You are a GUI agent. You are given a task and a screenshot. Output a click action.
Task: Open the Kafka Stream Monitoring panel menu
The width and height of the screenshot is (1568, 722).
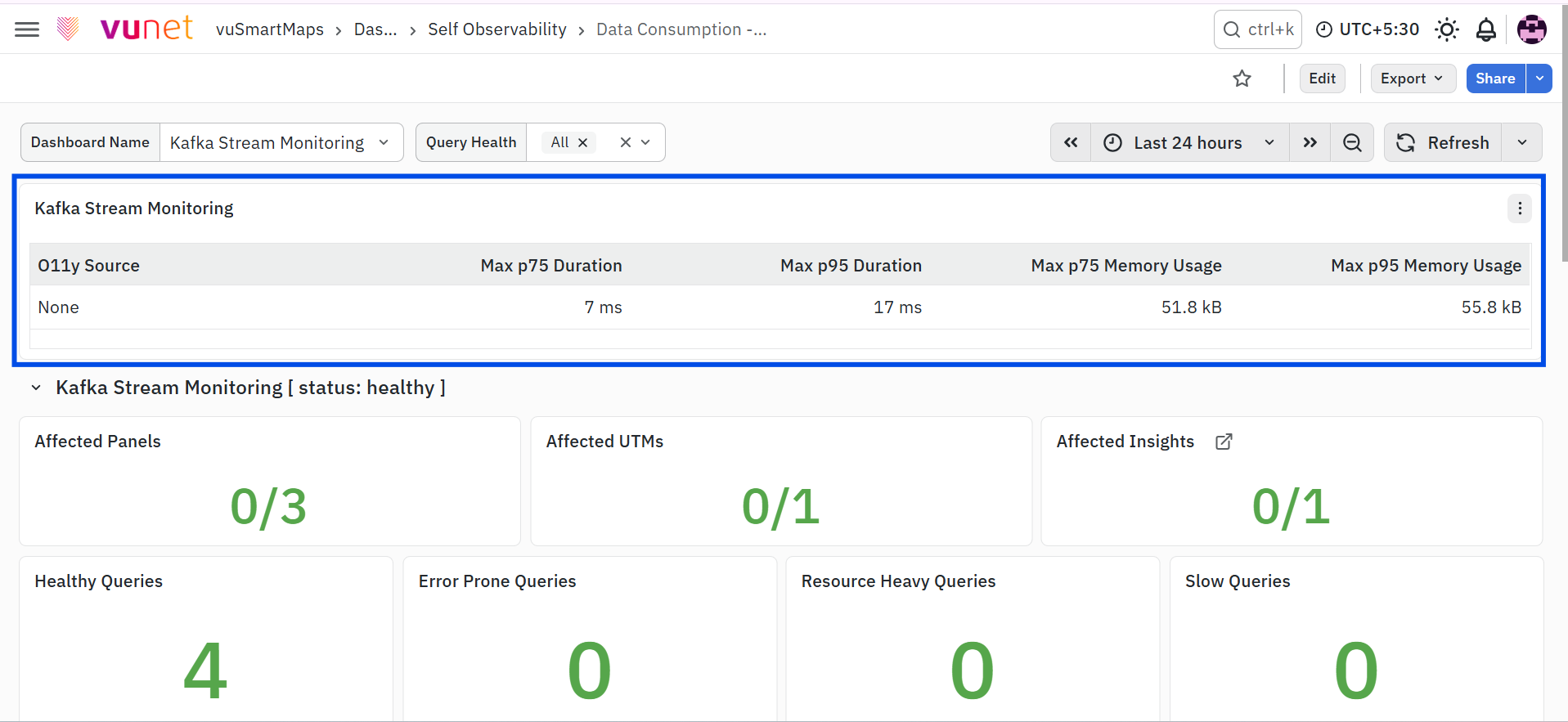point(1520,209)
